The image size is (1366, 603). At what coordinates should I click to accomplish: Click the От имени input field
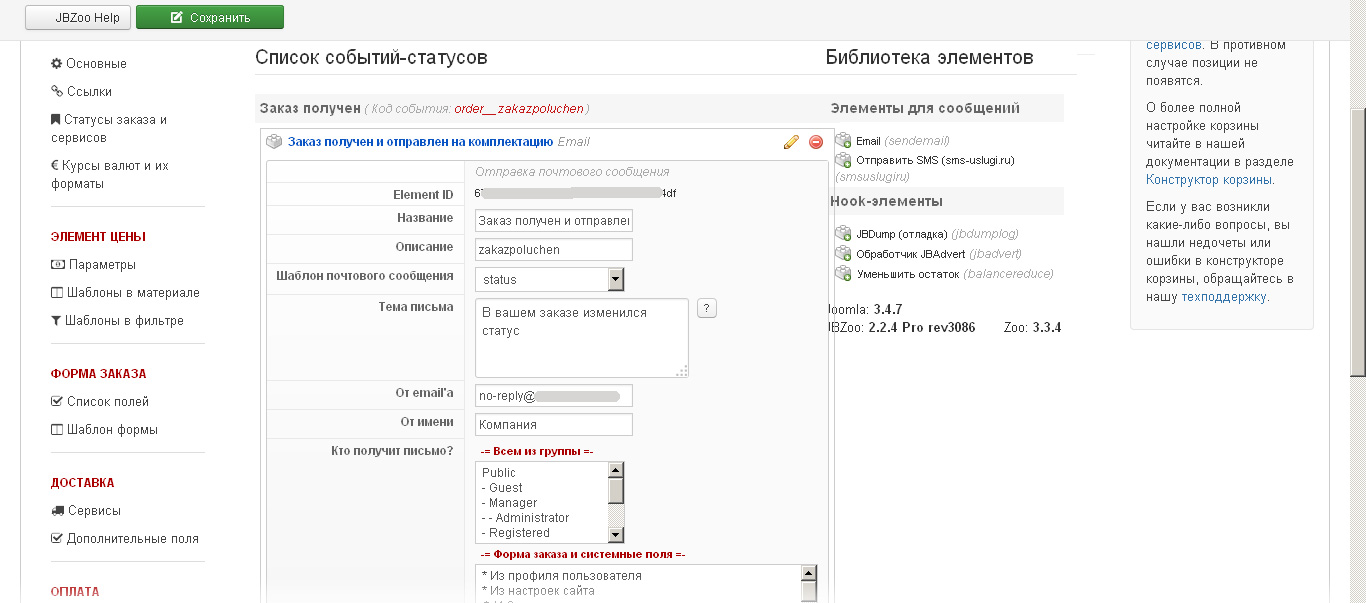[554, 425]
